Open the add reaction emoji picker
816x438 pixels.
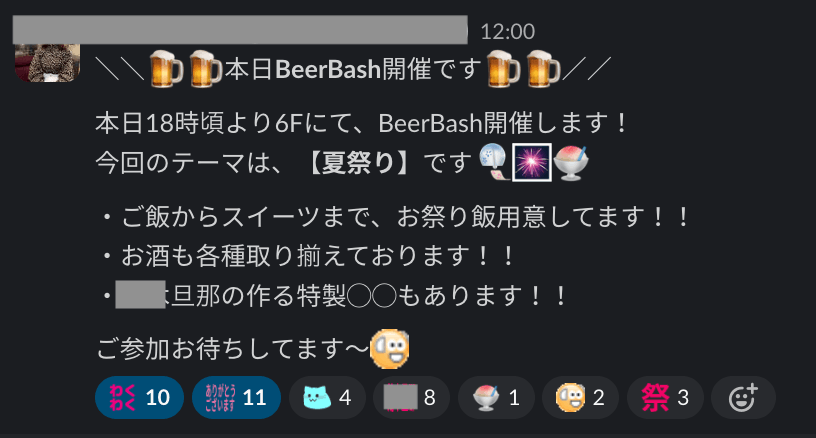[x=743, y=398]
